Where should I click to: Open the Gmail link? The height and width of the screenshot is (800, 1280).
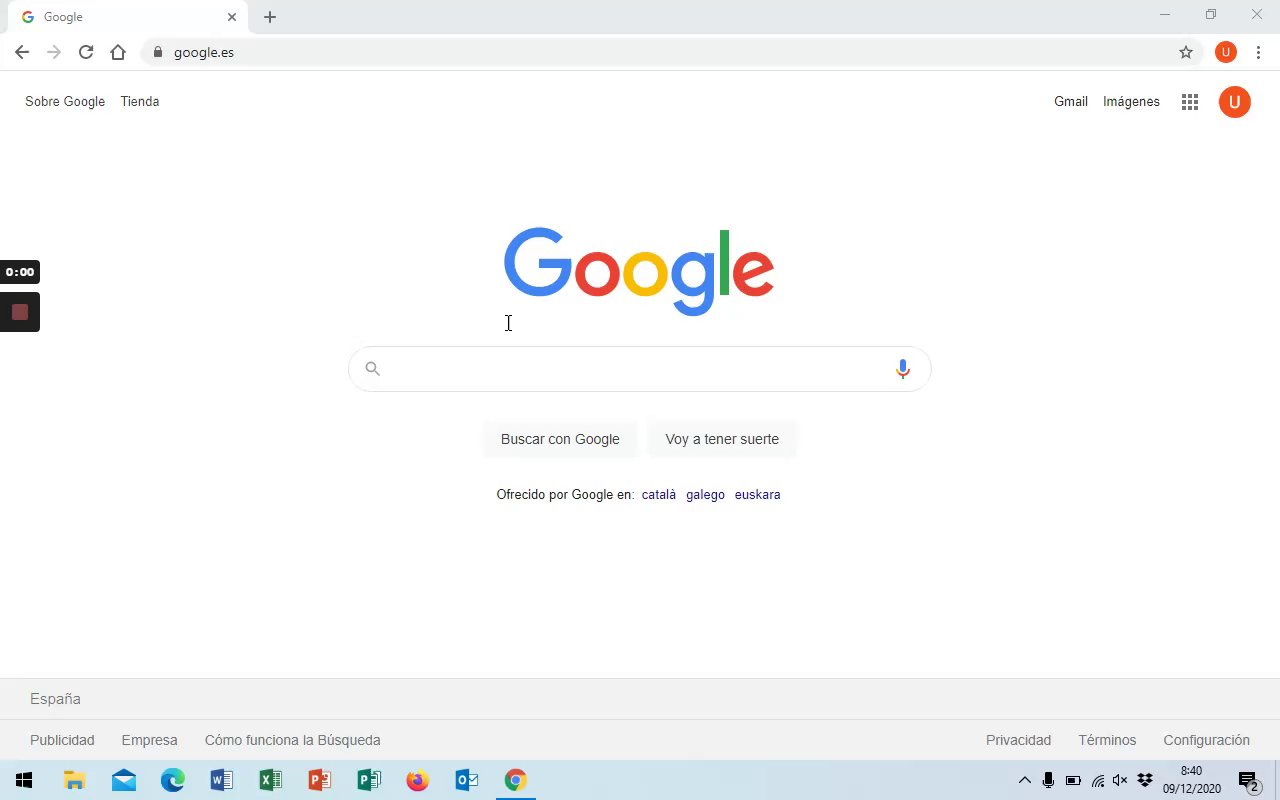[1071, 101]
